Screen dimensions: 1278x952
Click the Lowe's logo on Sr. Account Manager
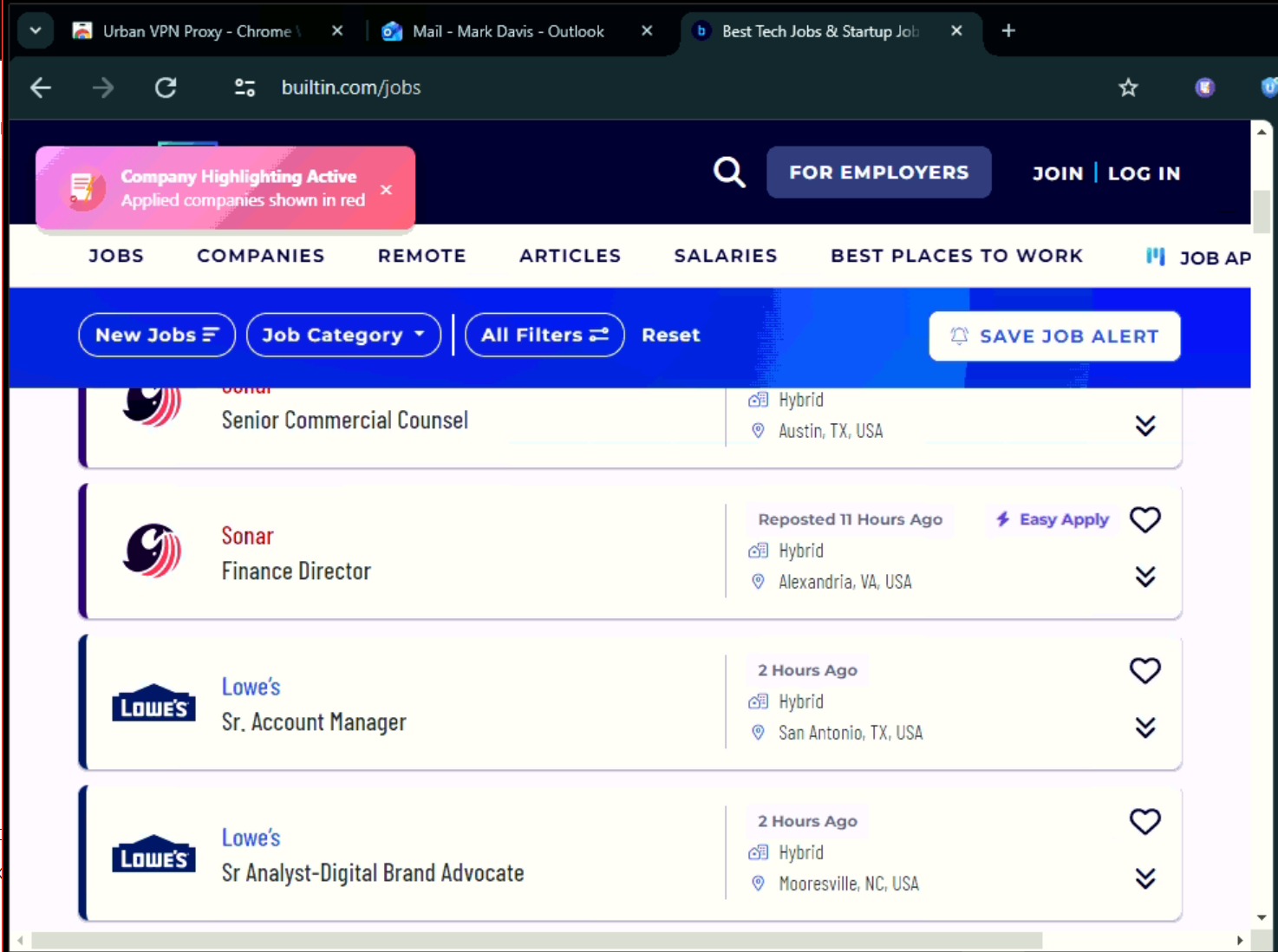[x=153, y=704]
